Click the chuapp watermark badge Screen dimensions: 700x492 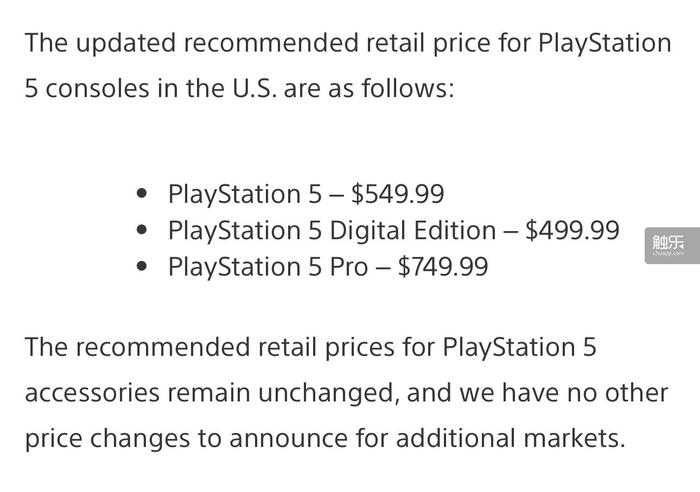[x=672, y=245]
